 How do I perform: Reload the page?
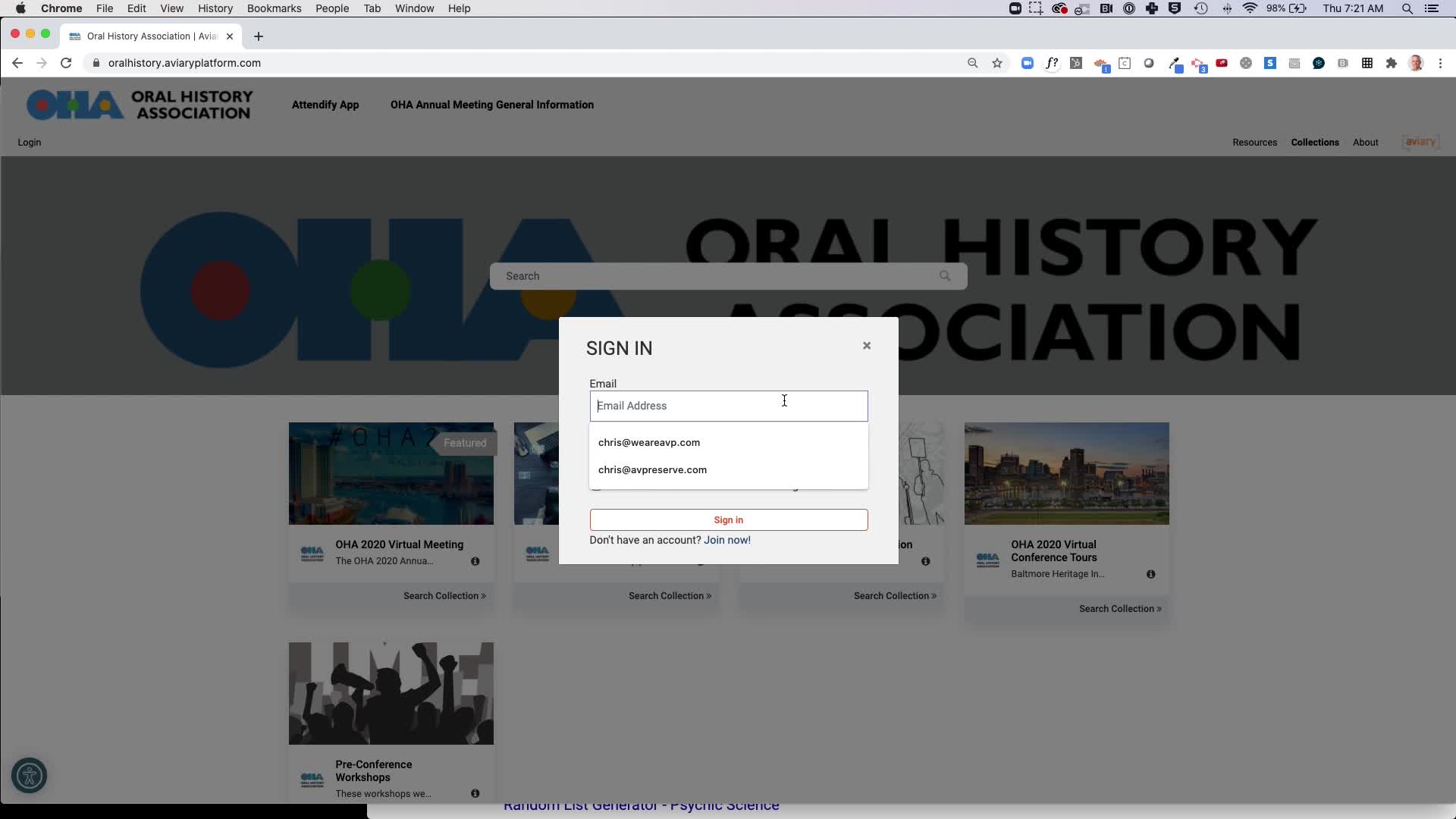click(x=66, y=63)
